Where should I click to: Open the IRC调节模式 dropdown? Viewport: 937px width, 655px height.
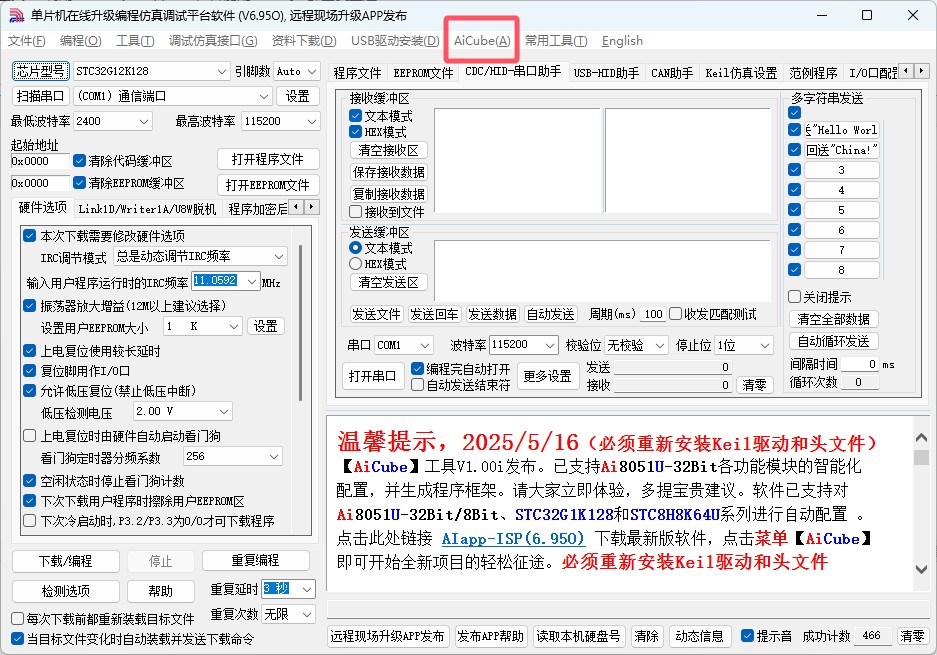coord(200,256)
